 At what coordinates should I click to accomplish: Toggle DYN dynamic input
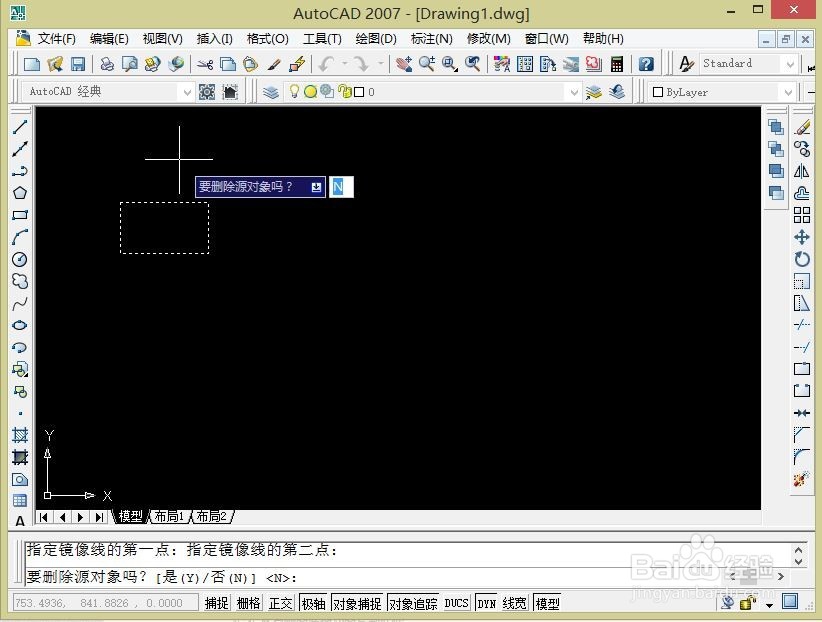pos(486,603)
